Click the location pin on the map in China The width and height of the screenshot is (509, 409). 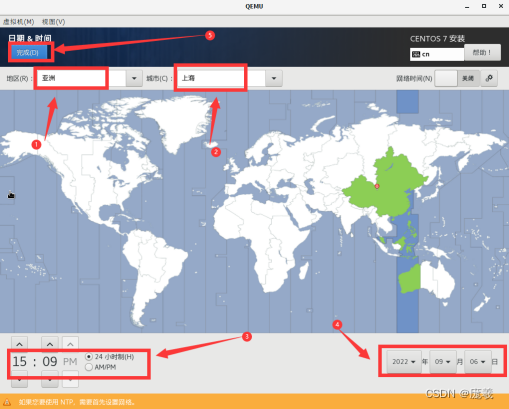(377, 186)
